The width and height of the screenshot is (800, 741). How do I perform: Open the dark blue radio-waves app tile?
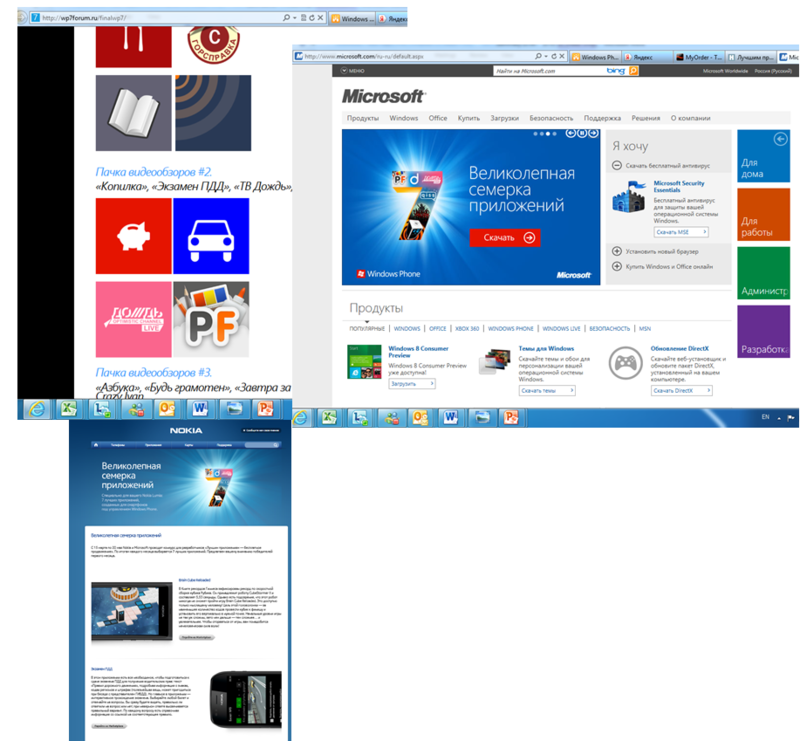tap(213, 113)
